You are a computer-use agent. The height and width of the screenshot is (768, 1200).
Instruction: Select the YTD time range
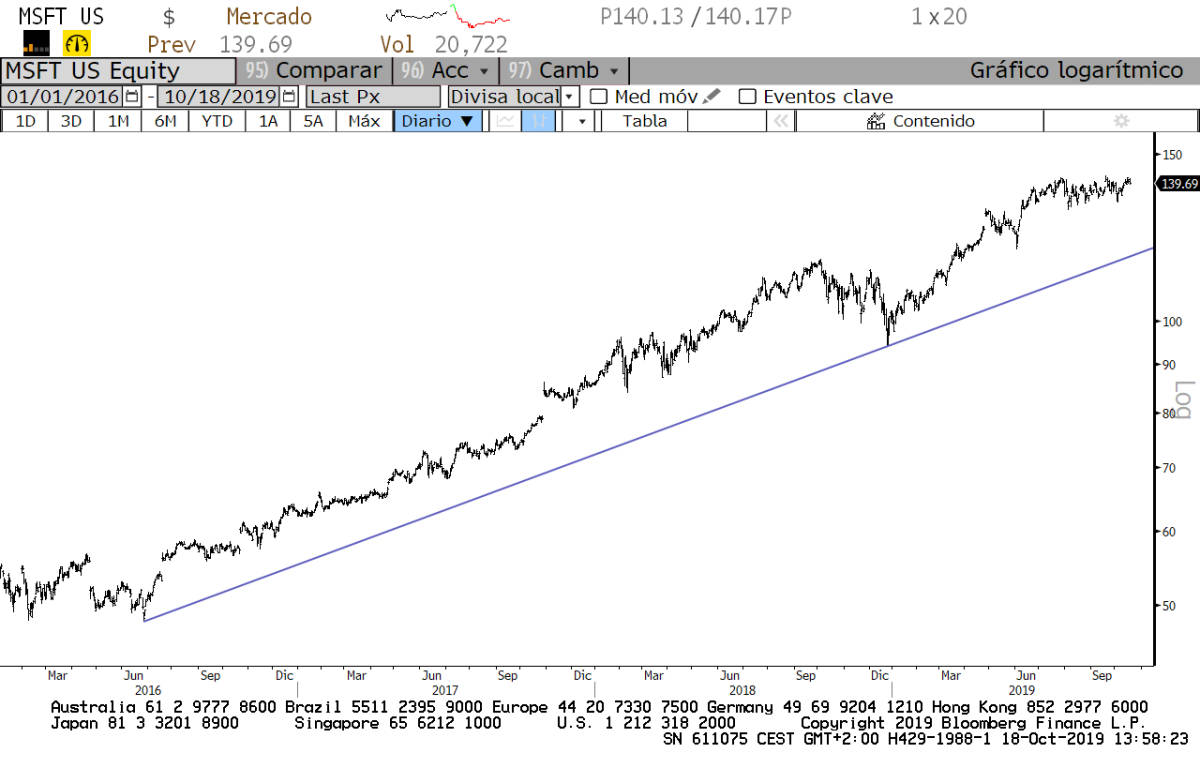pos(217,121)
